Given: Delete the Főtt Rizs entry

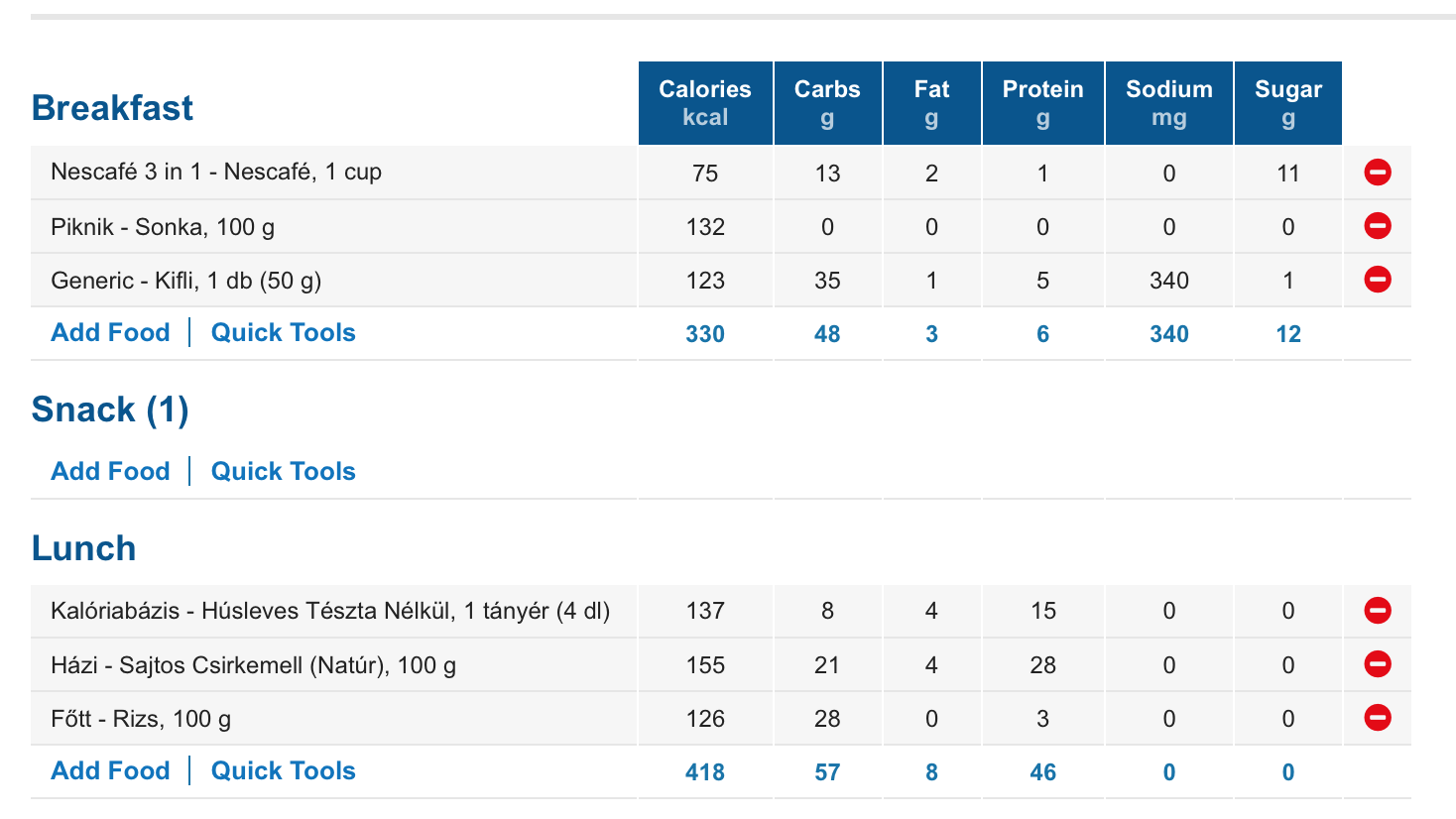Looking at the screenshot, I should point(1377,718).
